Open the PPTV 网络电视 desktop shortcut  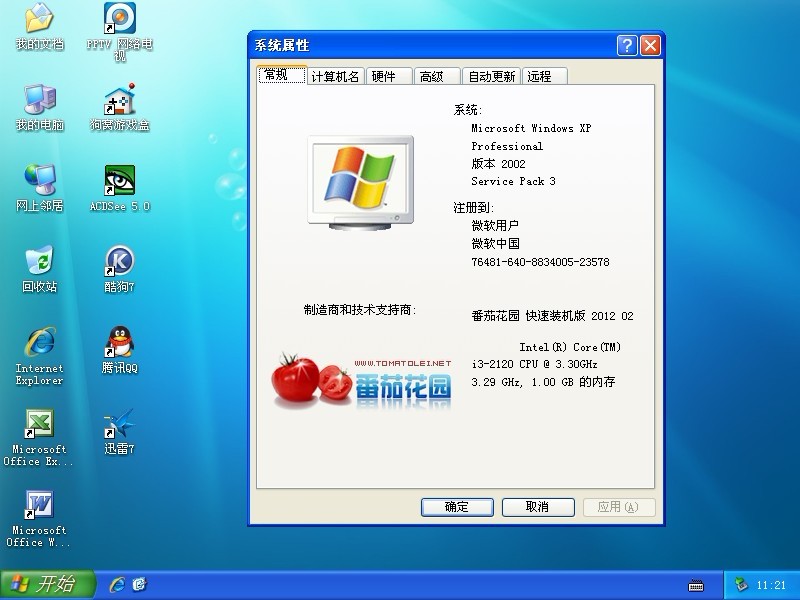pos(120,20)
